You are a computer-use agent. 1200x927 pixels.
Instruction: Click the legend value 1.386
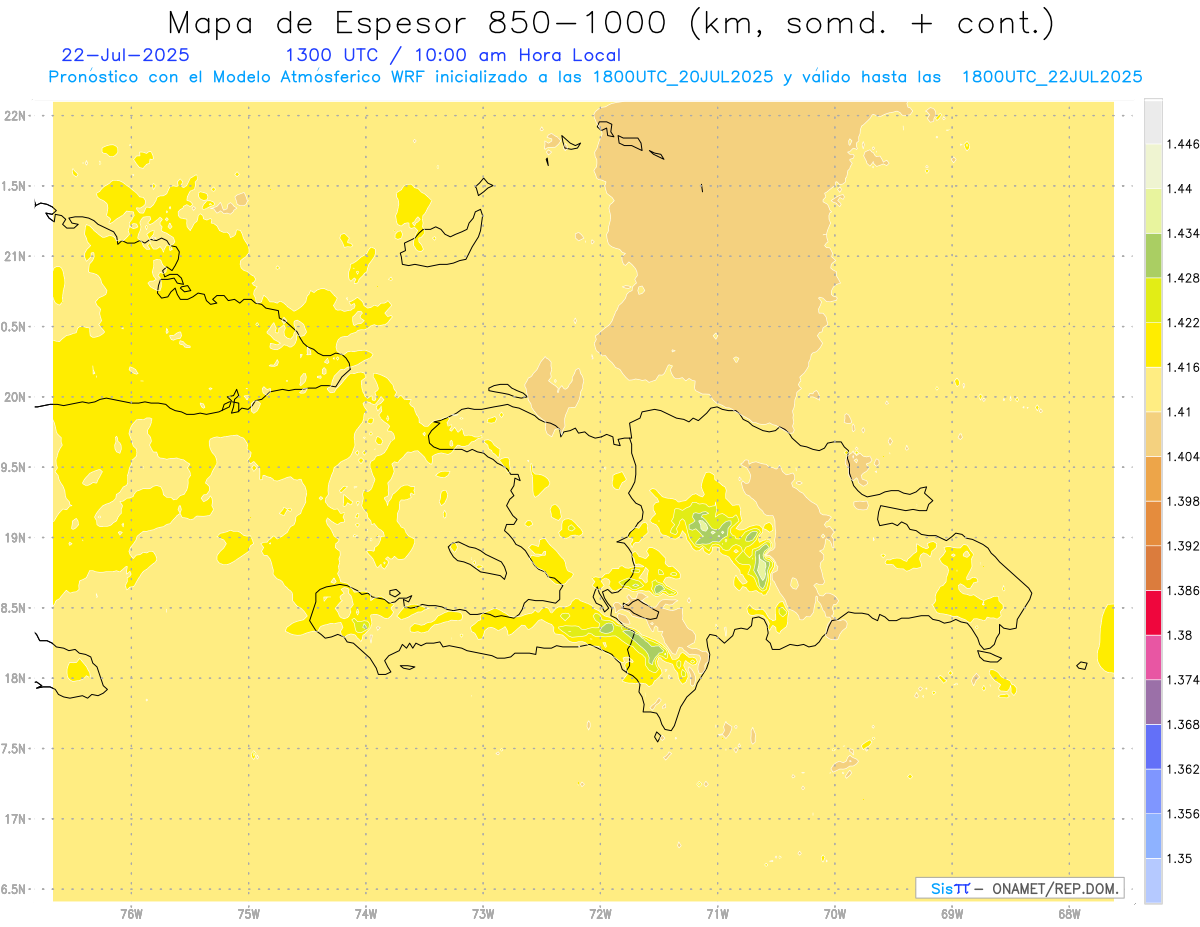(x=1182, y=590)
